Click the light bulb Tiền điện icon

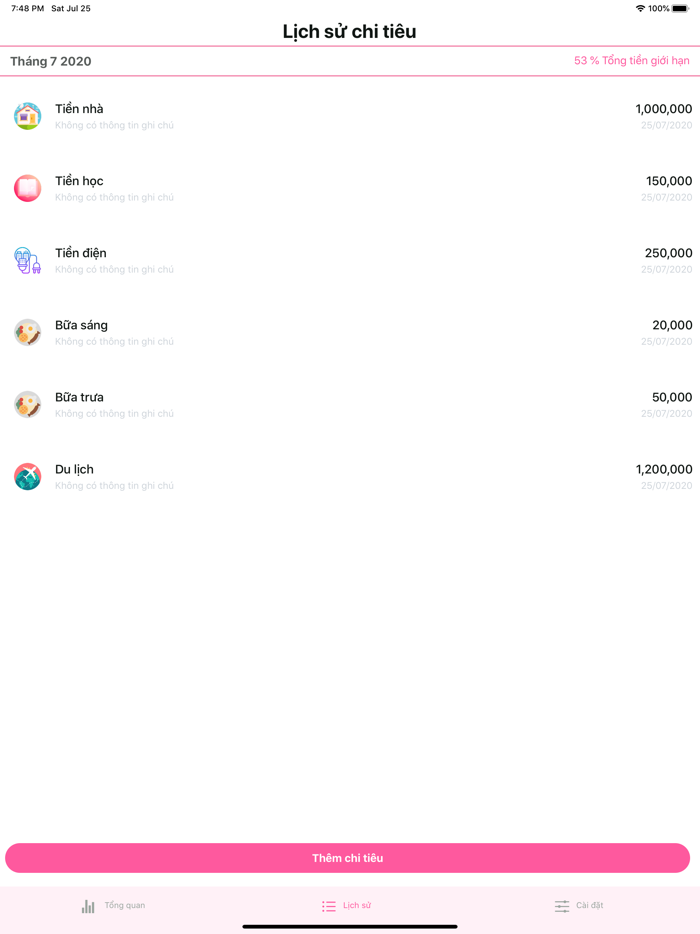click(28, 260)
